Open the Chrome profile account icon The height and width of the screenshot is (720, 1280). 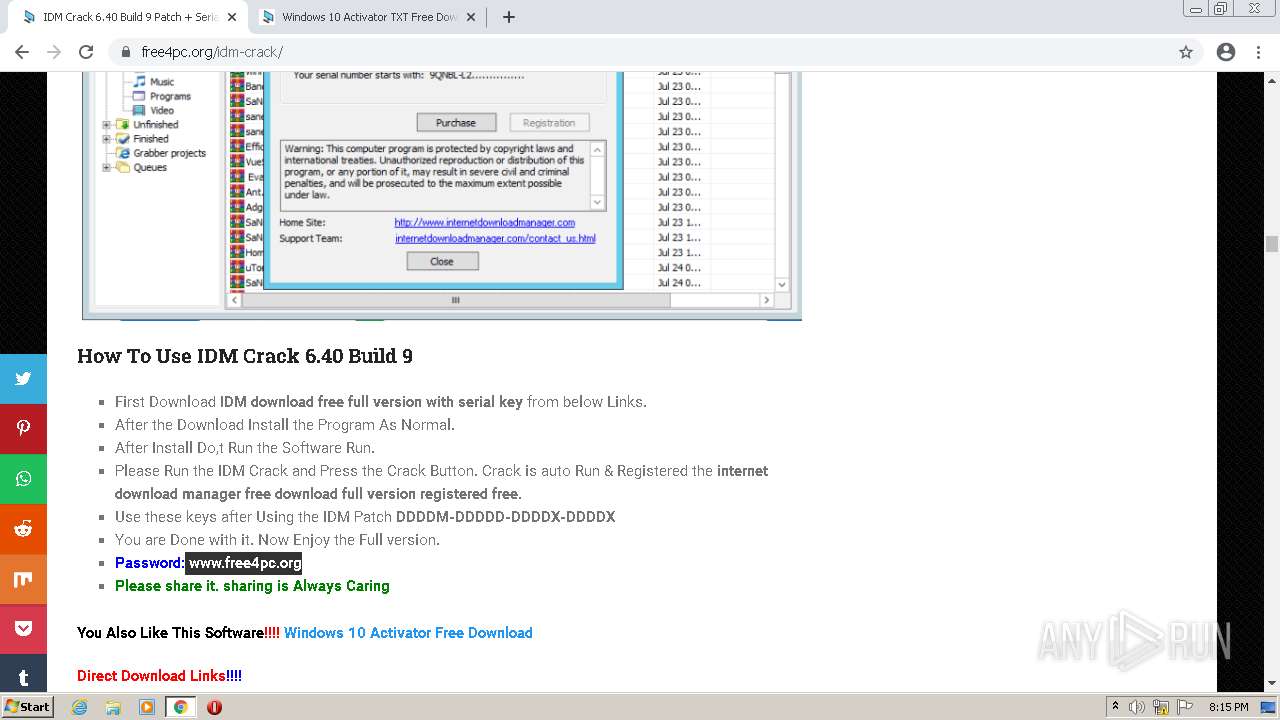1226,52
